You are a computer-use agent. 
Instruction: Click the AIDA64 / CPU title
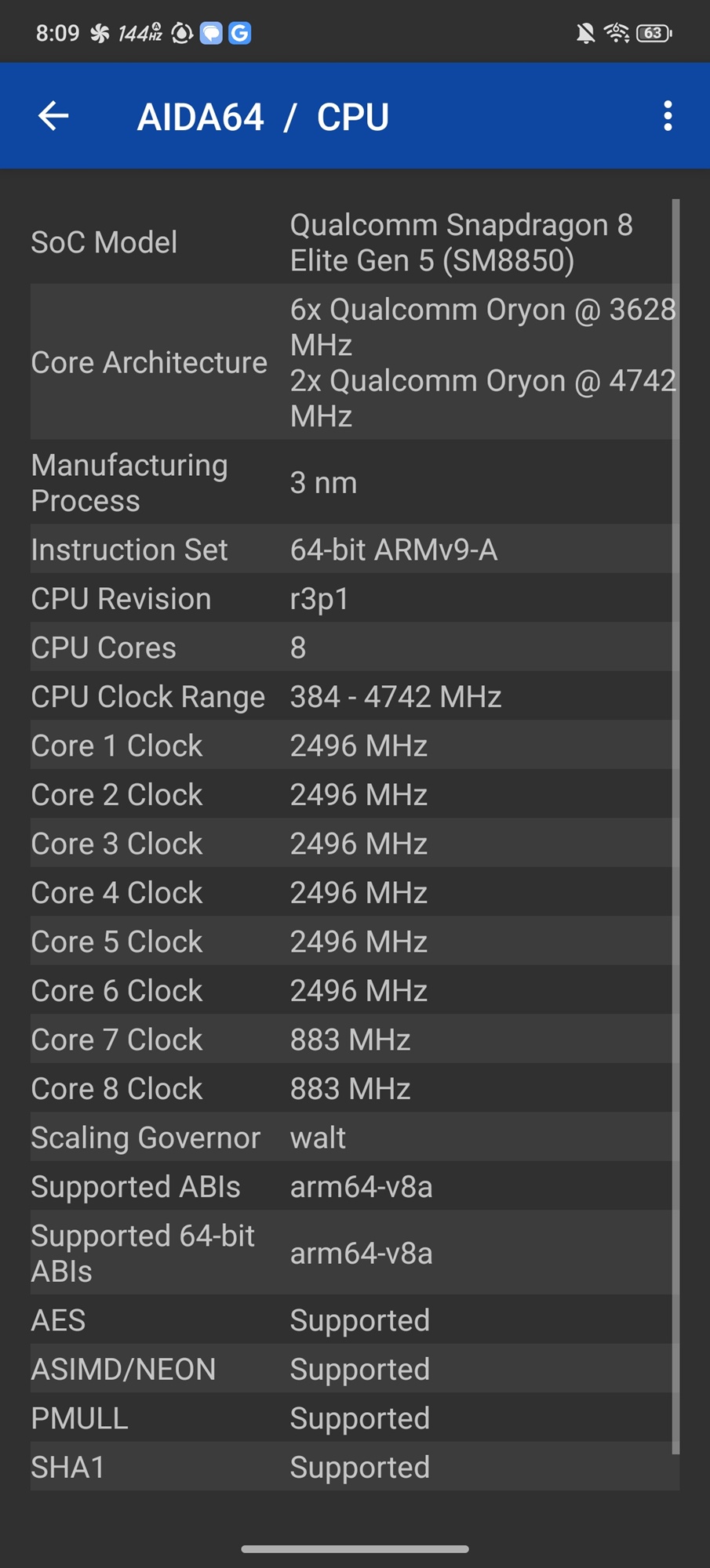pos(263,117)
